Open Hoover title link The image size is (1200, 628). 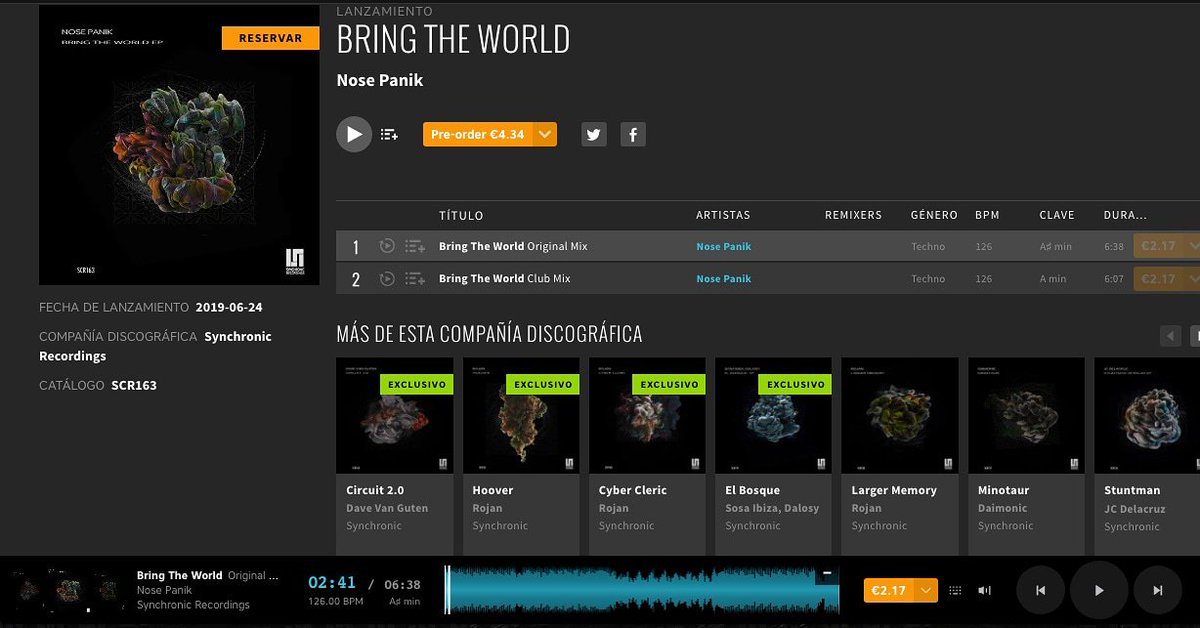click(493, 490)
